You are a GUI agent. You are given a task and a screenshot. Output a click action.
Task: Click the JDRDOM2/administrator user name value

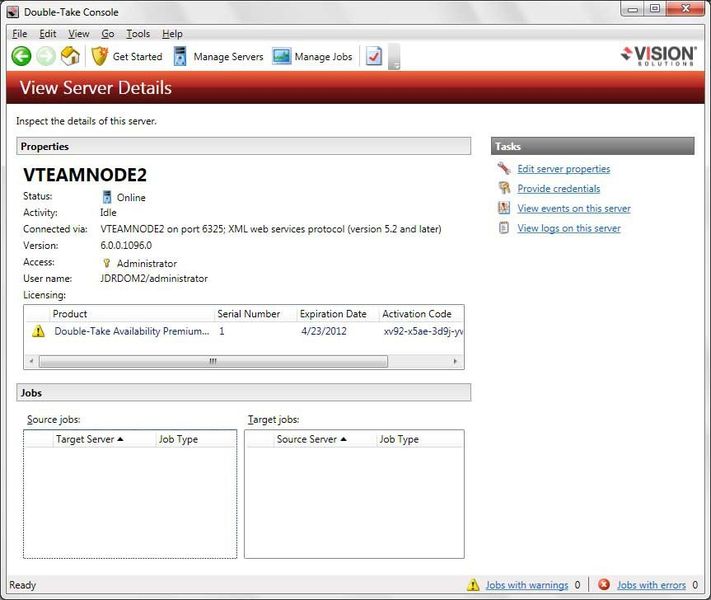[154, 278]
